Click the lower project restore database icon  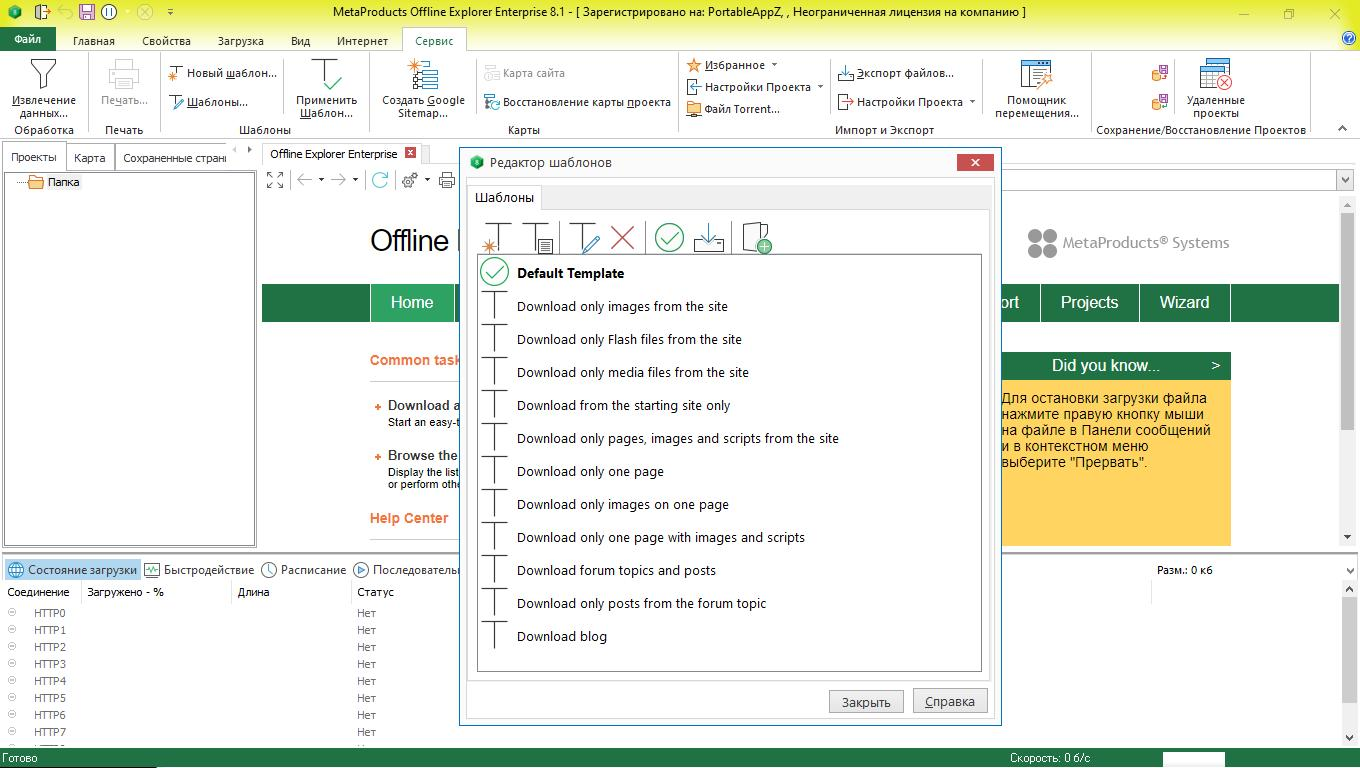coord(1160,102)
